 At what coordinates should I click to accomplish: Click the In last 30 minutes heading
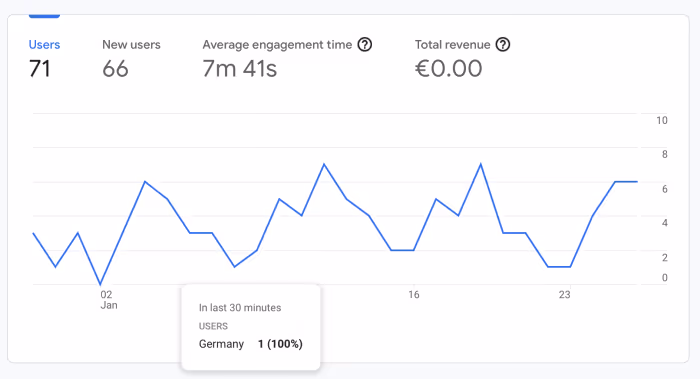[240, 308]
